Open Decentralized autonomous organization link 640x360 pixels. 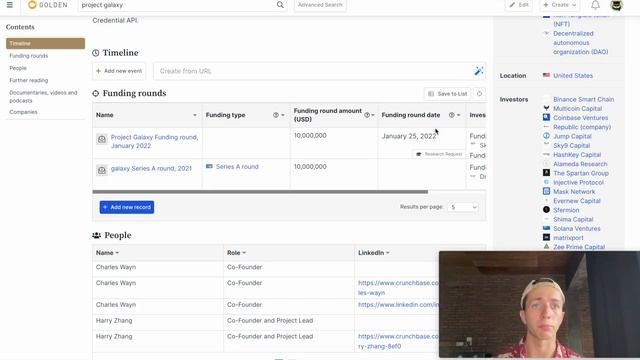pyautogui.click(x=580, y=42)
